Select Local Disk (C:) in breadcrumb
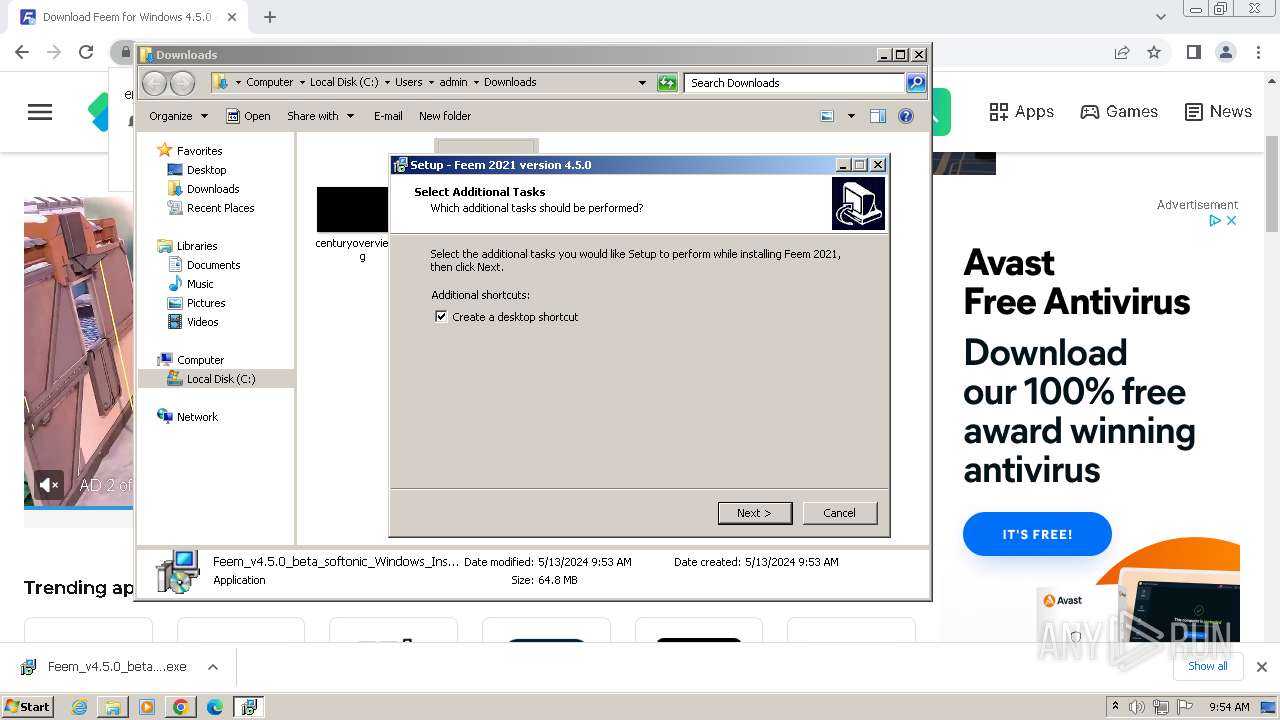 click(344, 82)
